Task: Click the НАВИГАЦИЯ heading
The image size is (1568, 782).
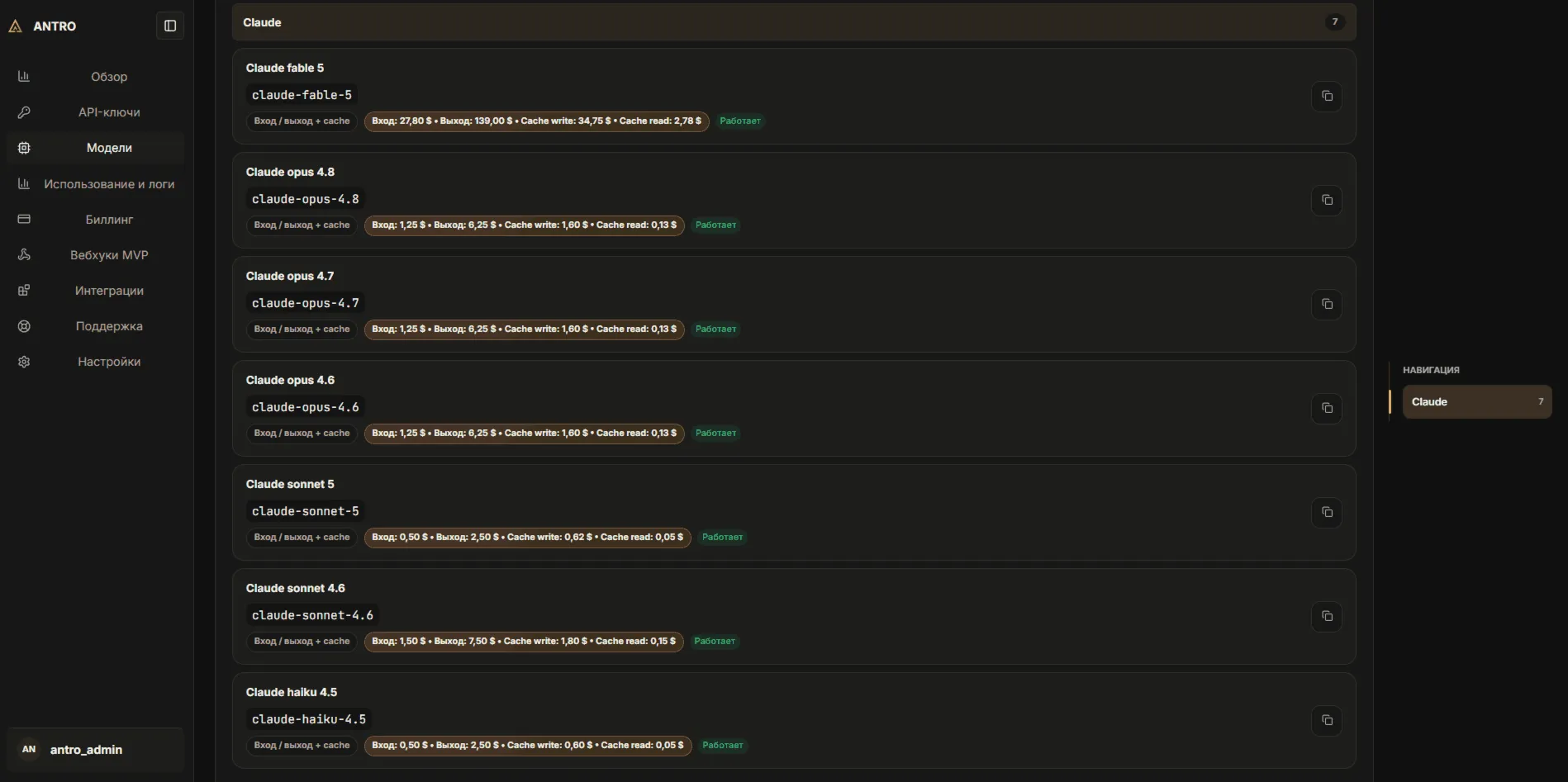Action: coord(1431,370)
